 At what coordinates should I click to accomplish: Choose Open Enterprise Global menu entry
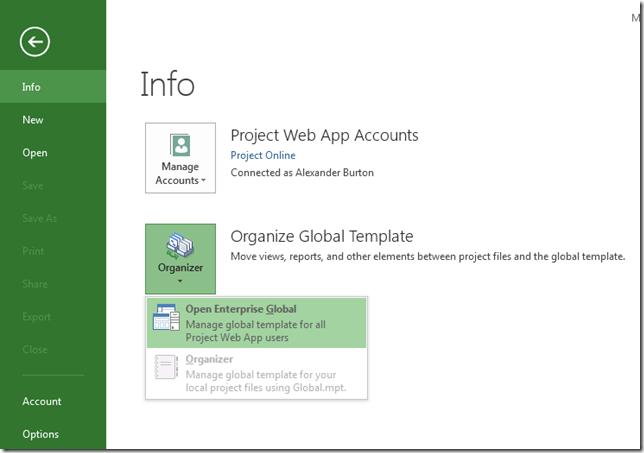coord(256,323)
